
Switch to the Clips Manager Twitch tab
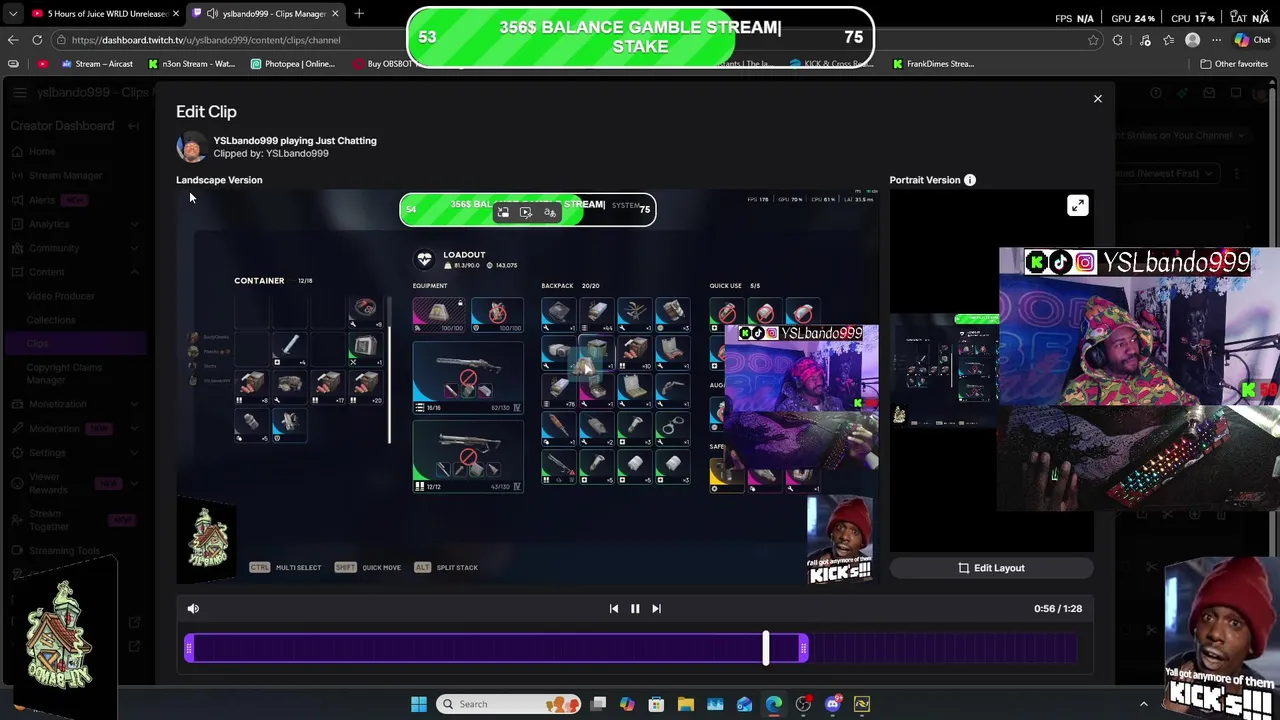[264, 14]
